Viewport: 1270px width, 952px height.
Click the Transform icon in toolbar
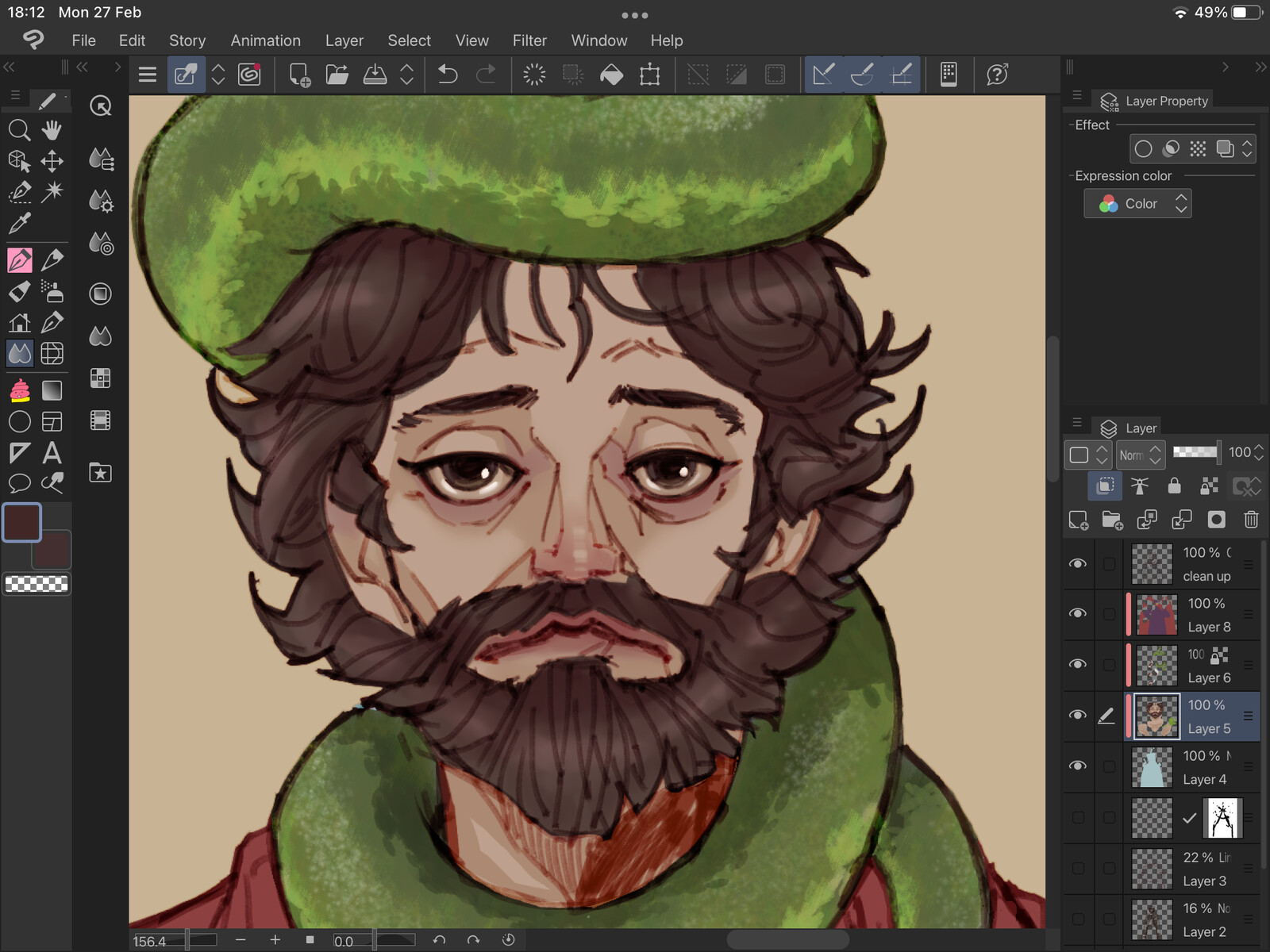click(650, 75)
